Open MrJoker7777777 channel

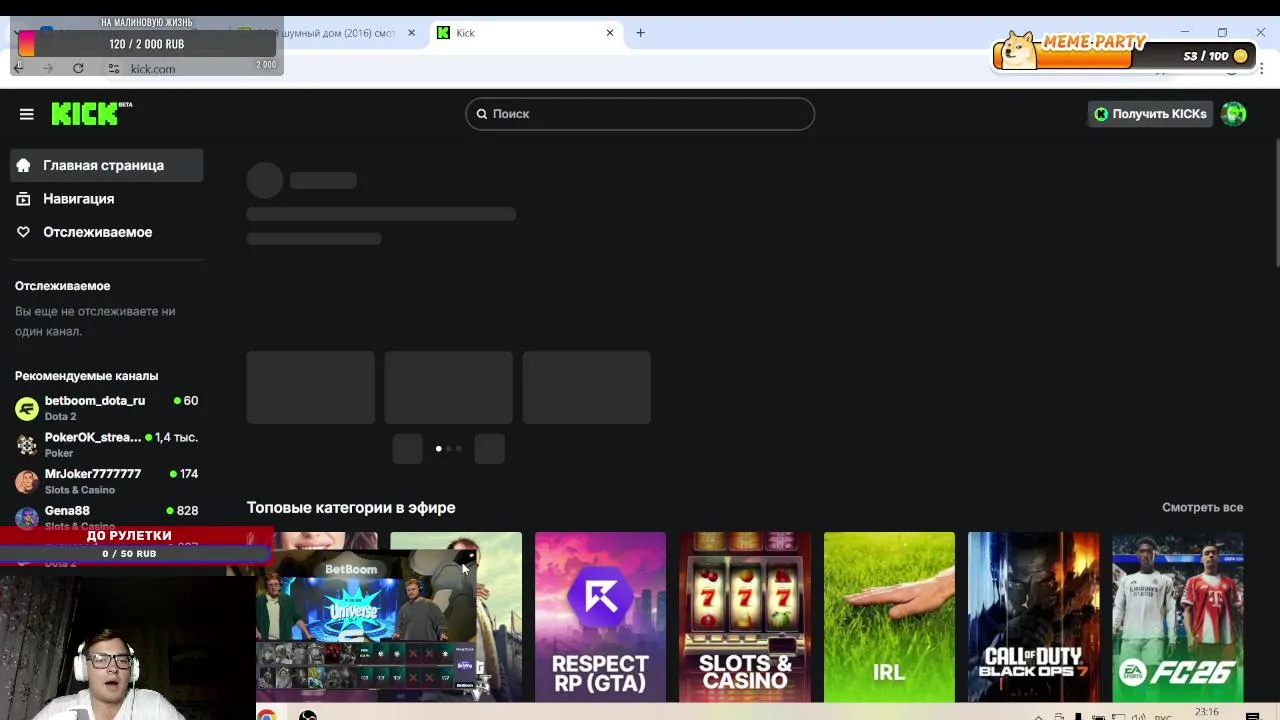(x=107, y=481)
